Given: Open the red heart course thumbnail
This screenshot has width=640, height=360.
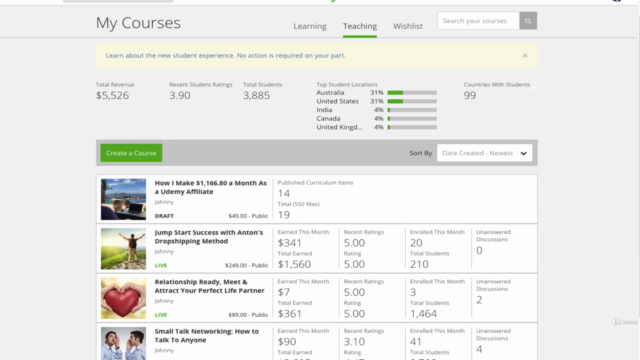Looking at the screenshot, I should [123, 298].
